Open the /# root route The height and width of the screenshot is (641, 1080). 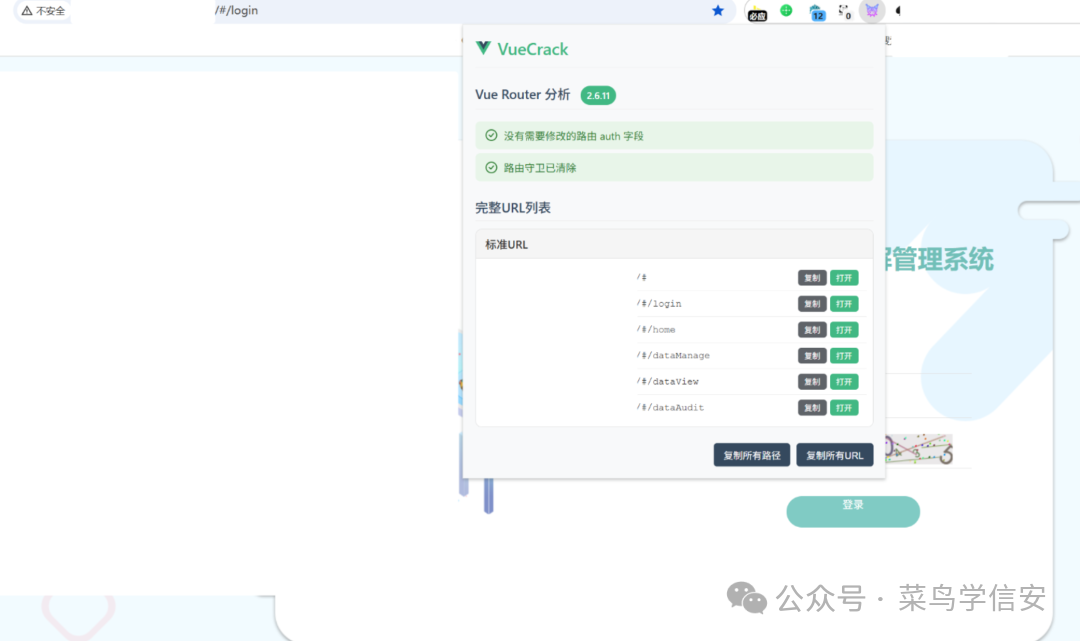[844, 277]
